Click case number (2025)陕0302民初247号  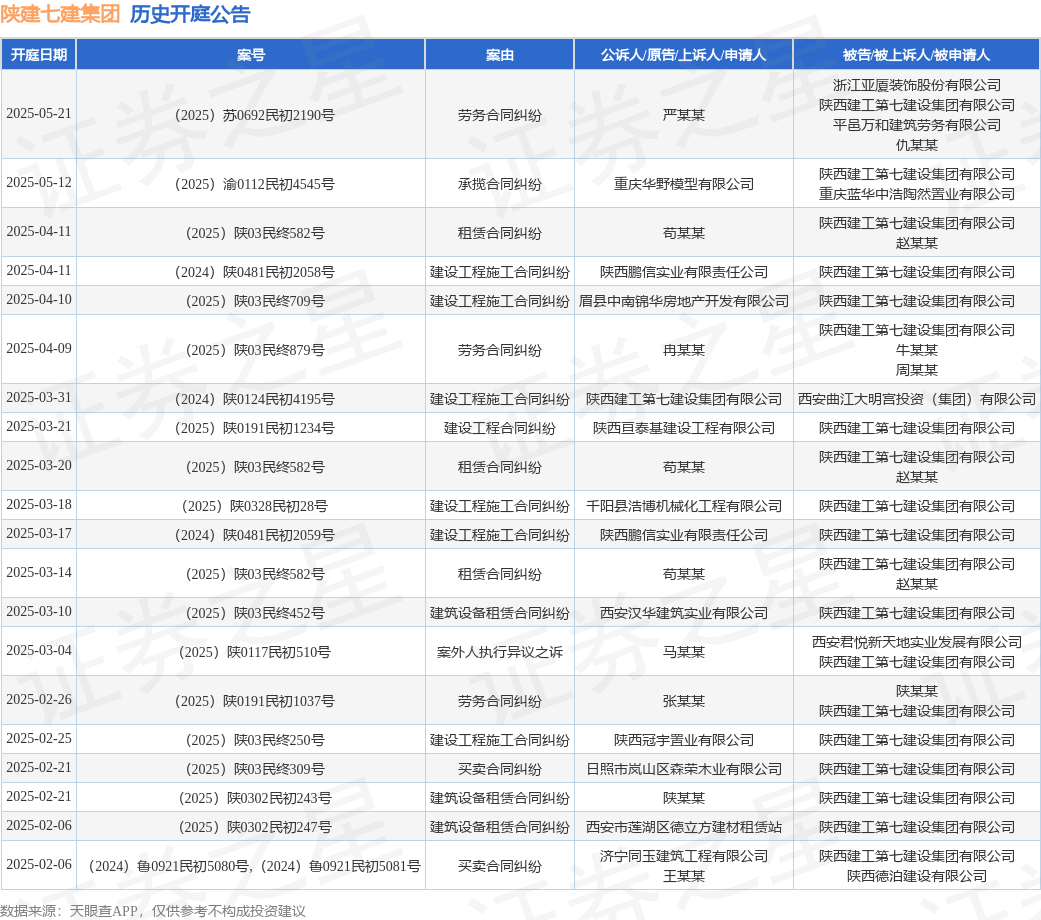(x=254, y=827)
